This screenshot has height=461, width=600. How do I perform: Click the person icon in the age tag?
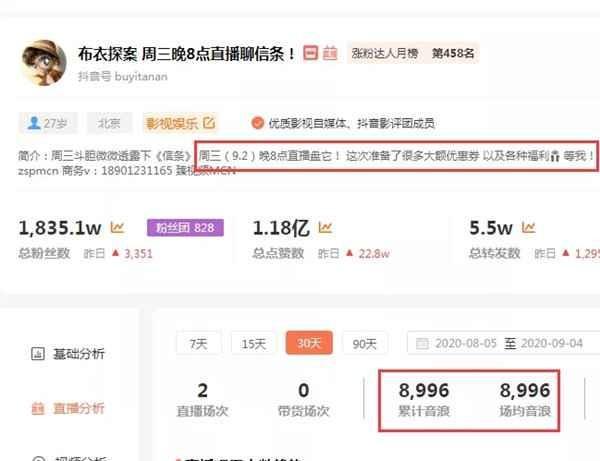(34, 123)
